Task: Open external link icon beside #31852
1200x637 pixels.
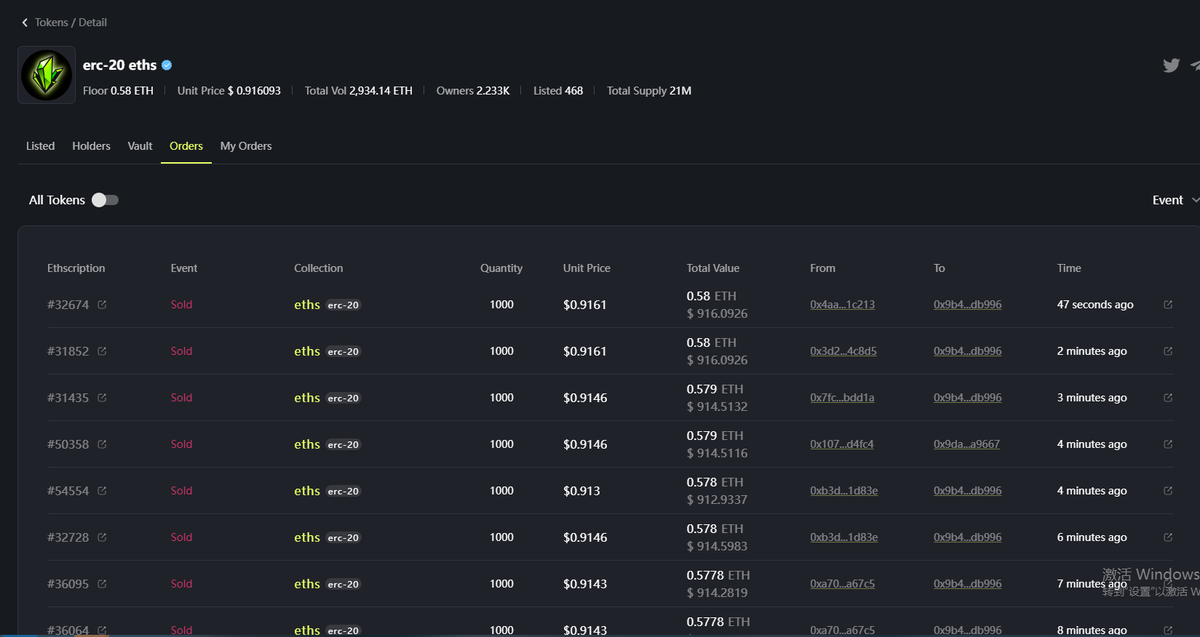Action: [102, 351]
